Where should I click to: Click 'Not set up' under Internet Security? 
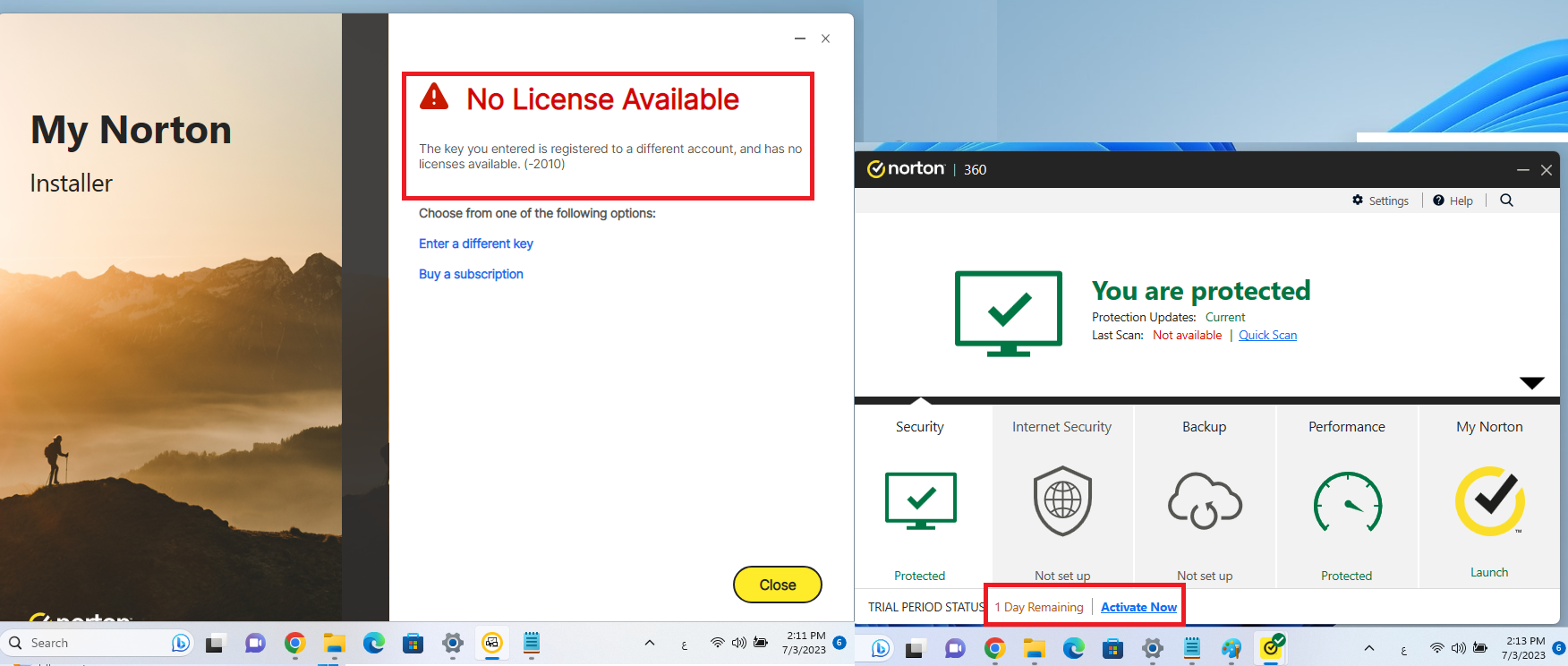pos(1062,576)
